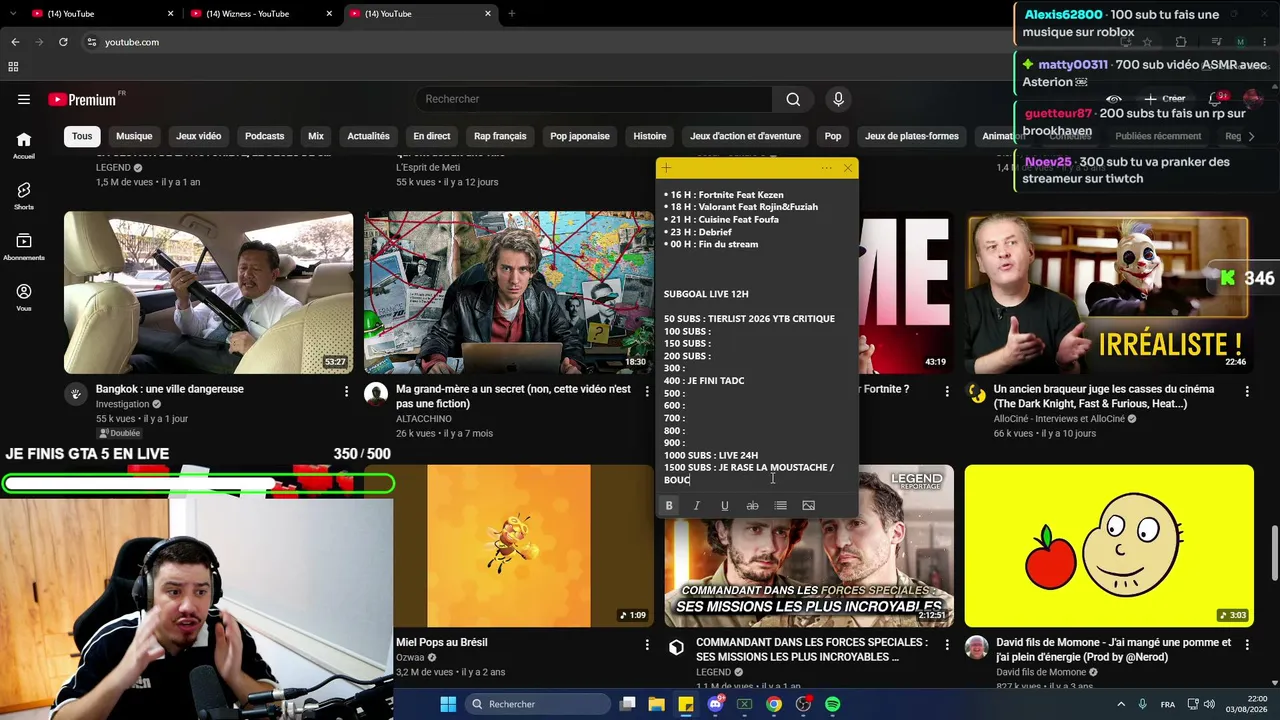Open a new browser tab
Image resolution: width=1280 pixels, height=720 pixels.
click(x=511, y=14)
